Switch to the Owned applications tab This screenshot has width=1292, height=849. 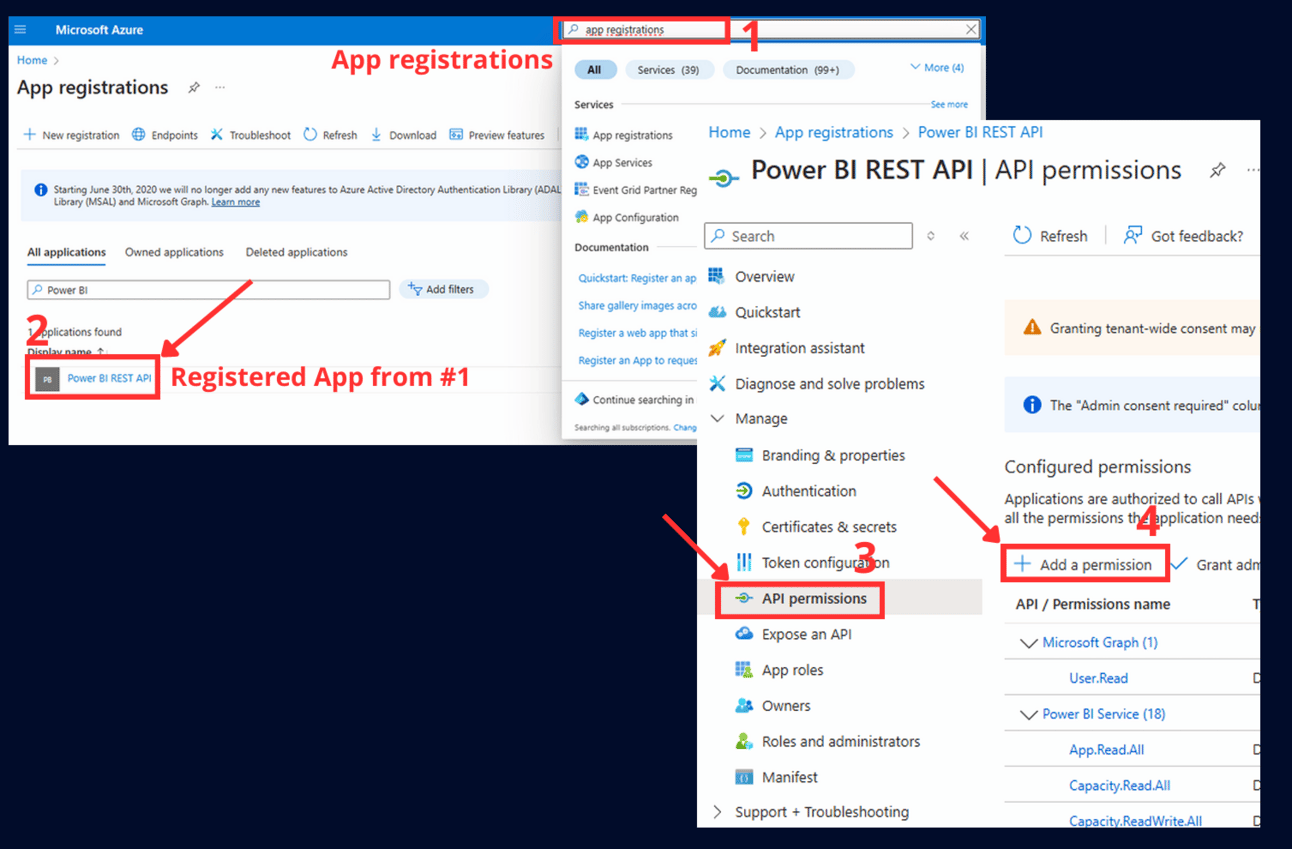(x=174, y=252)
